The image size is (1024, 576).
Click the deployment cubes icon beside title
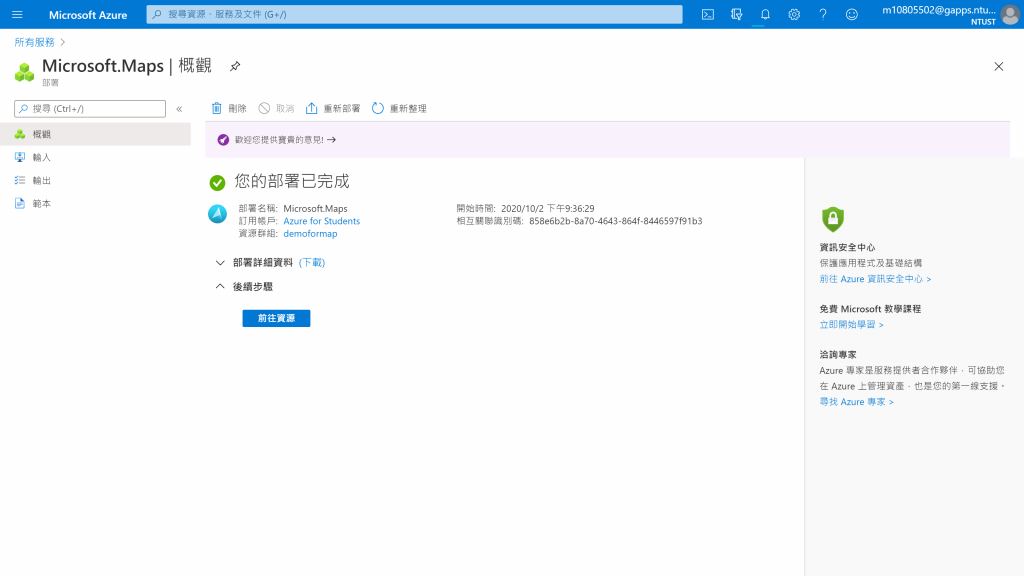pos(24,72)
